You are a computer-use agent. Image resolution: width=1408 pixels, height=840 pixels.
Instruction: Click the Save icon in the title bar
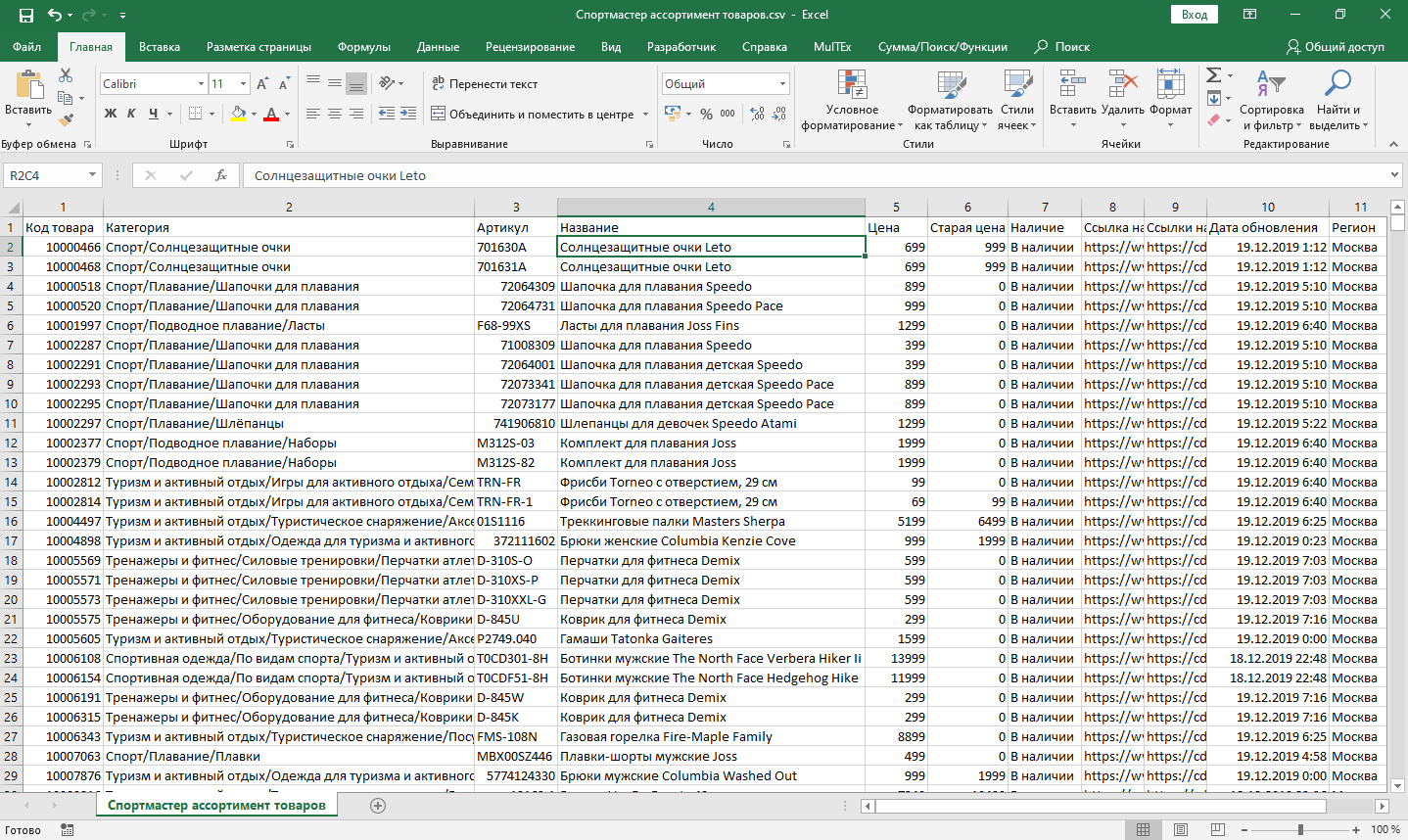[26, 15]
